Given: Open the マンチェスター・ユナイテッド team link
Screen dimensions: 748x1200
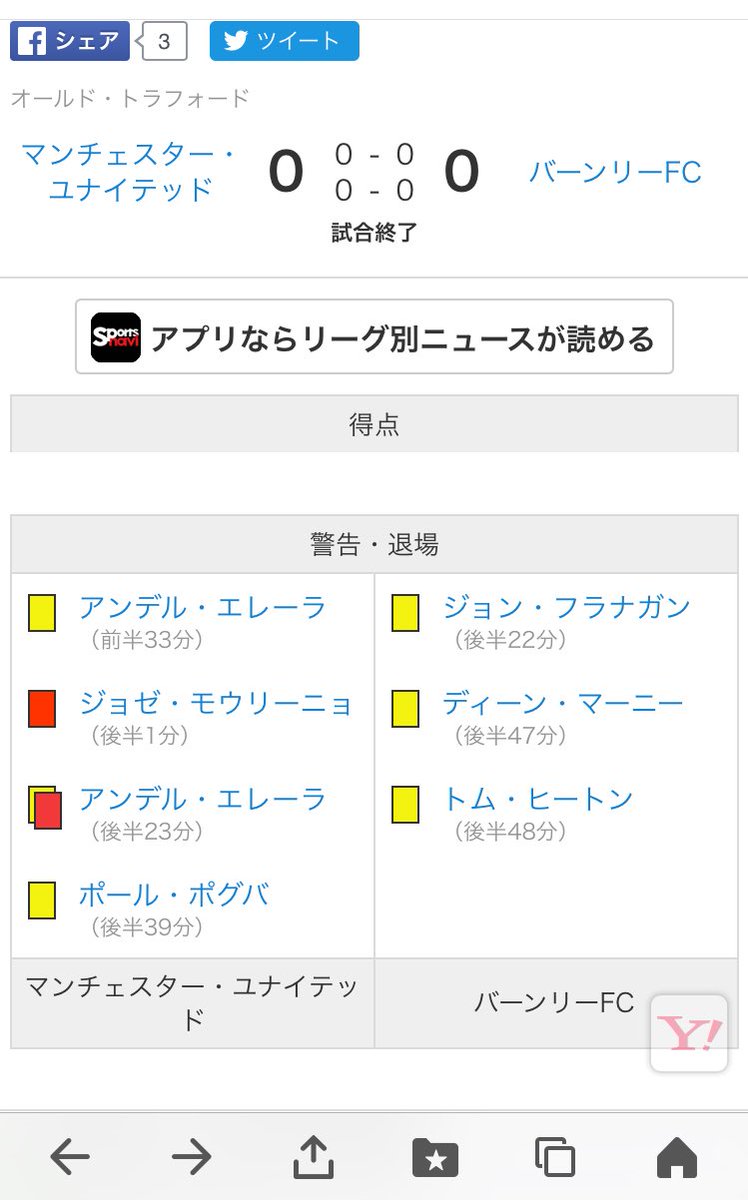Looking at the screenshot, I should tap(129, 172).
